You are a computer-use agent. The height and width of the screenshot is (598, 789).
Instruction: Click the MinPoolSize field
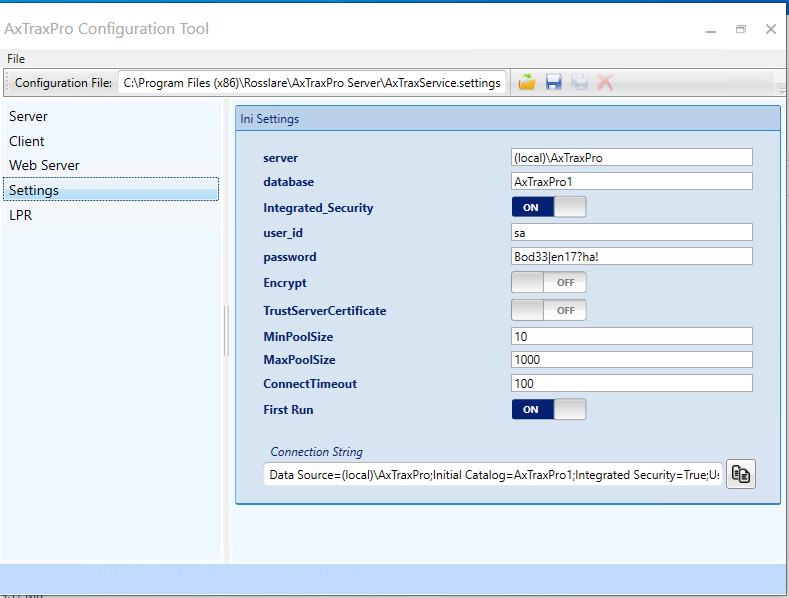[x=632, y=336]
